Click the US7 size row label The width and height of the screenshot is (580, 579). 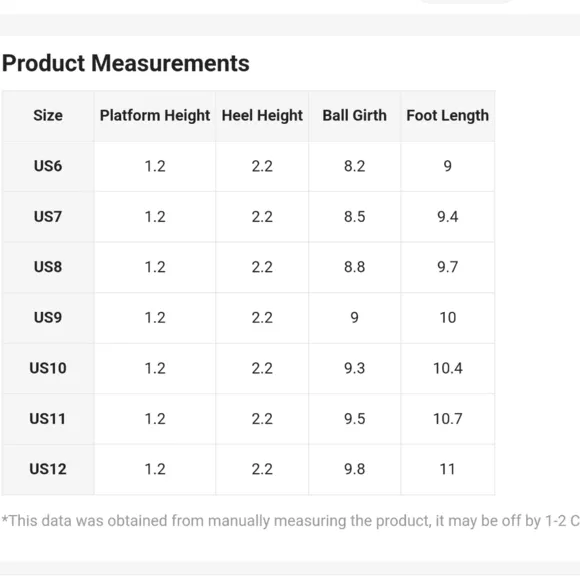[48, 216]
